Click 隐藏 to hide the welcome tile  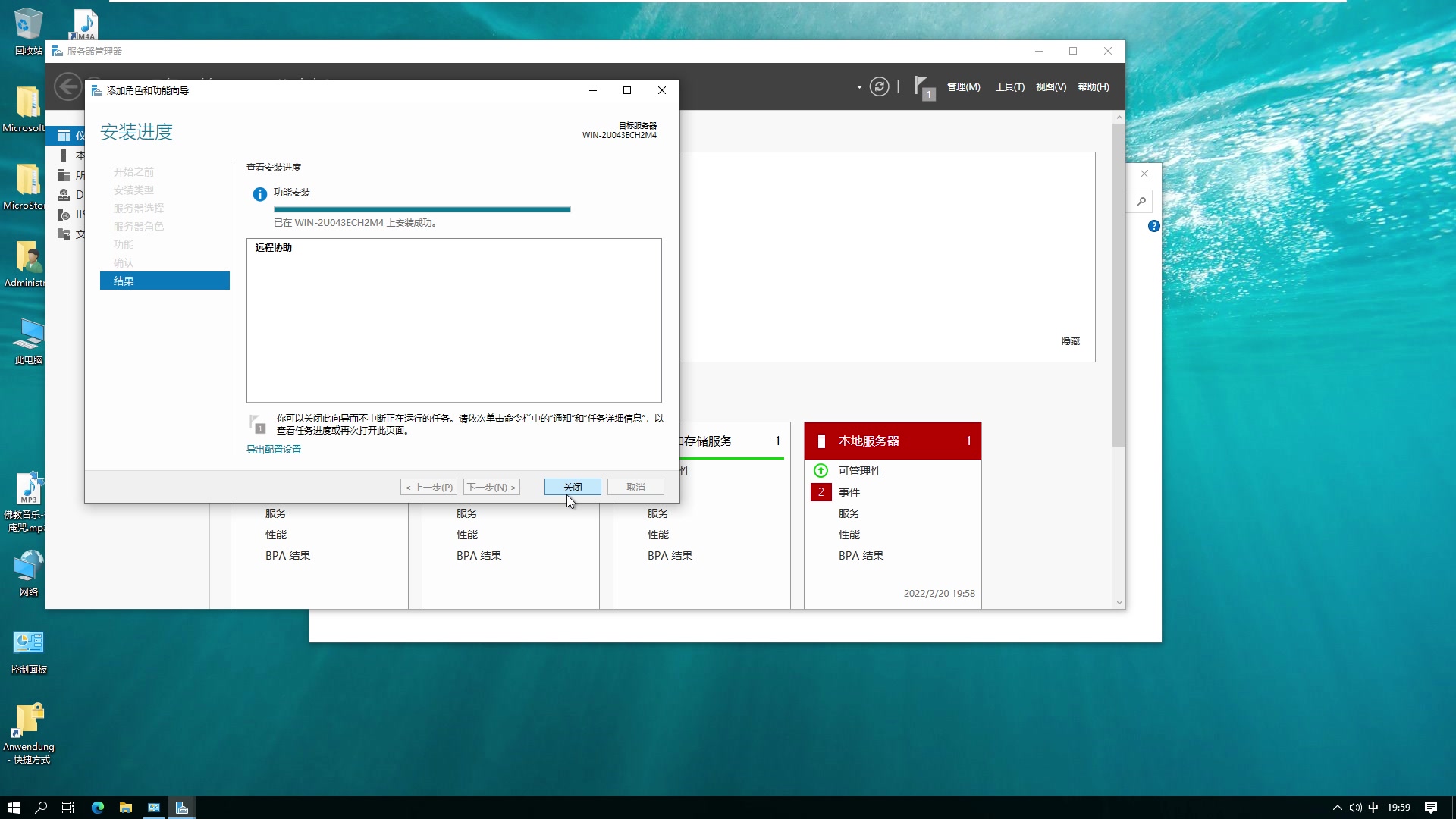coord(1070,341)
